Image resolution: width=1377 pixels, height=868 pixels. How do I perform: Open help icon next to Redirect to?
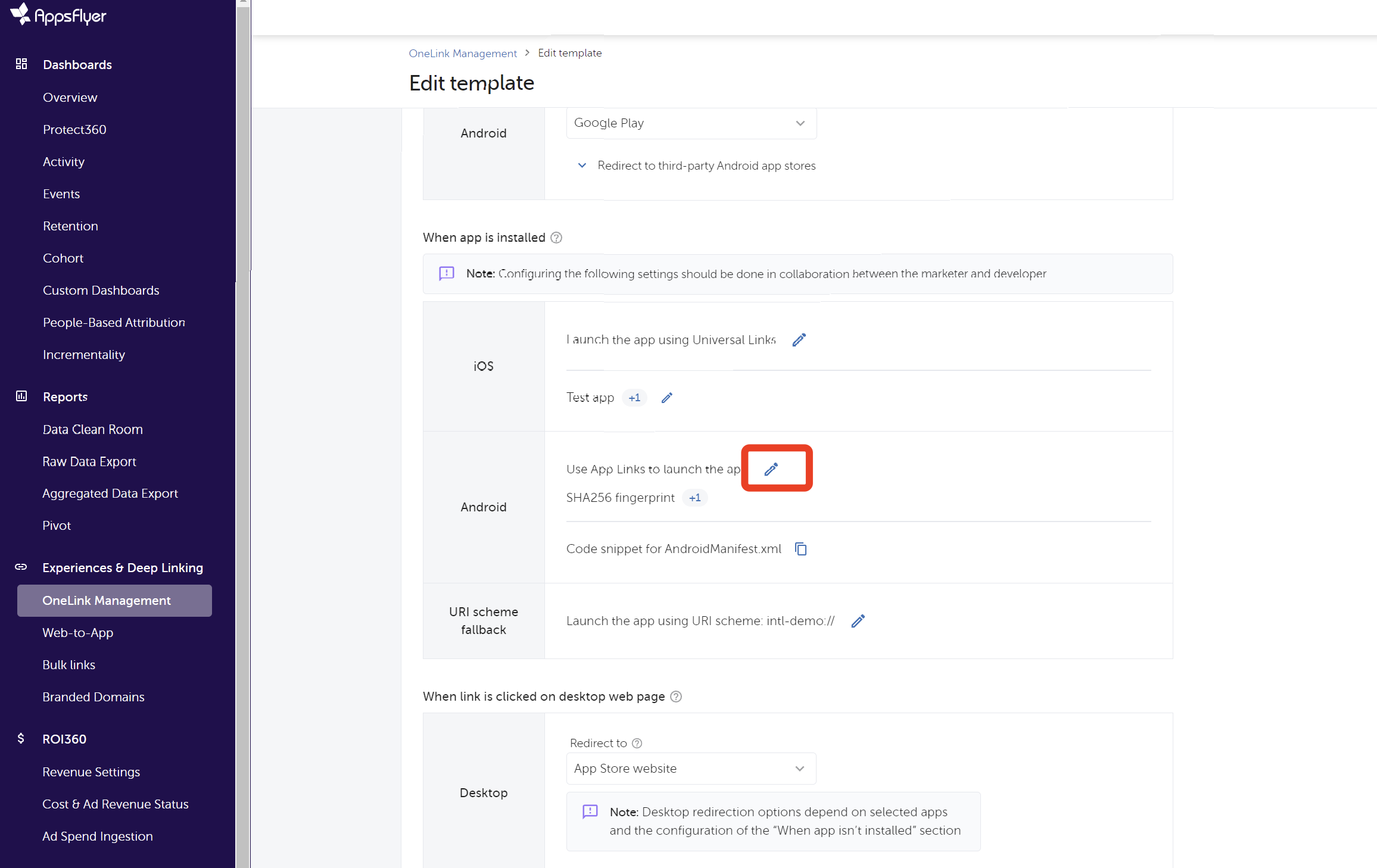(637, 743)
